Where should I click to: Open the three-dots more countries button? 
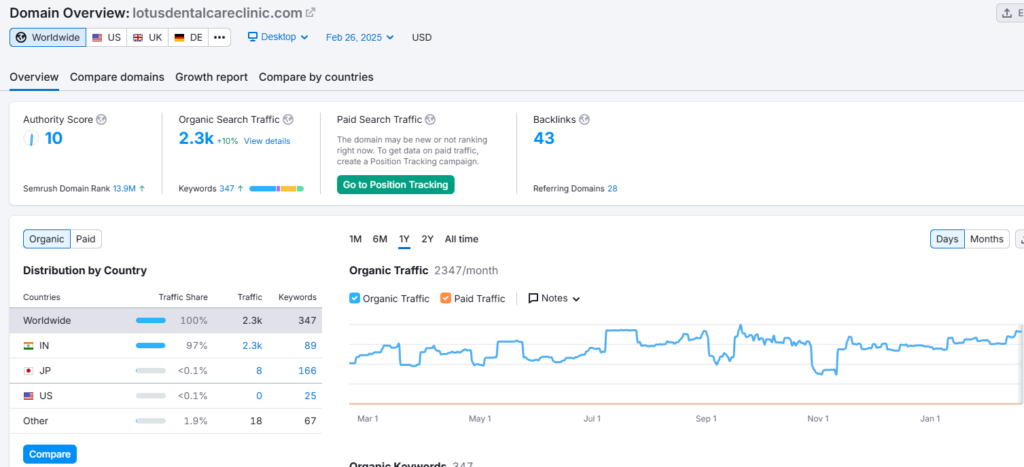click(219, 37)
